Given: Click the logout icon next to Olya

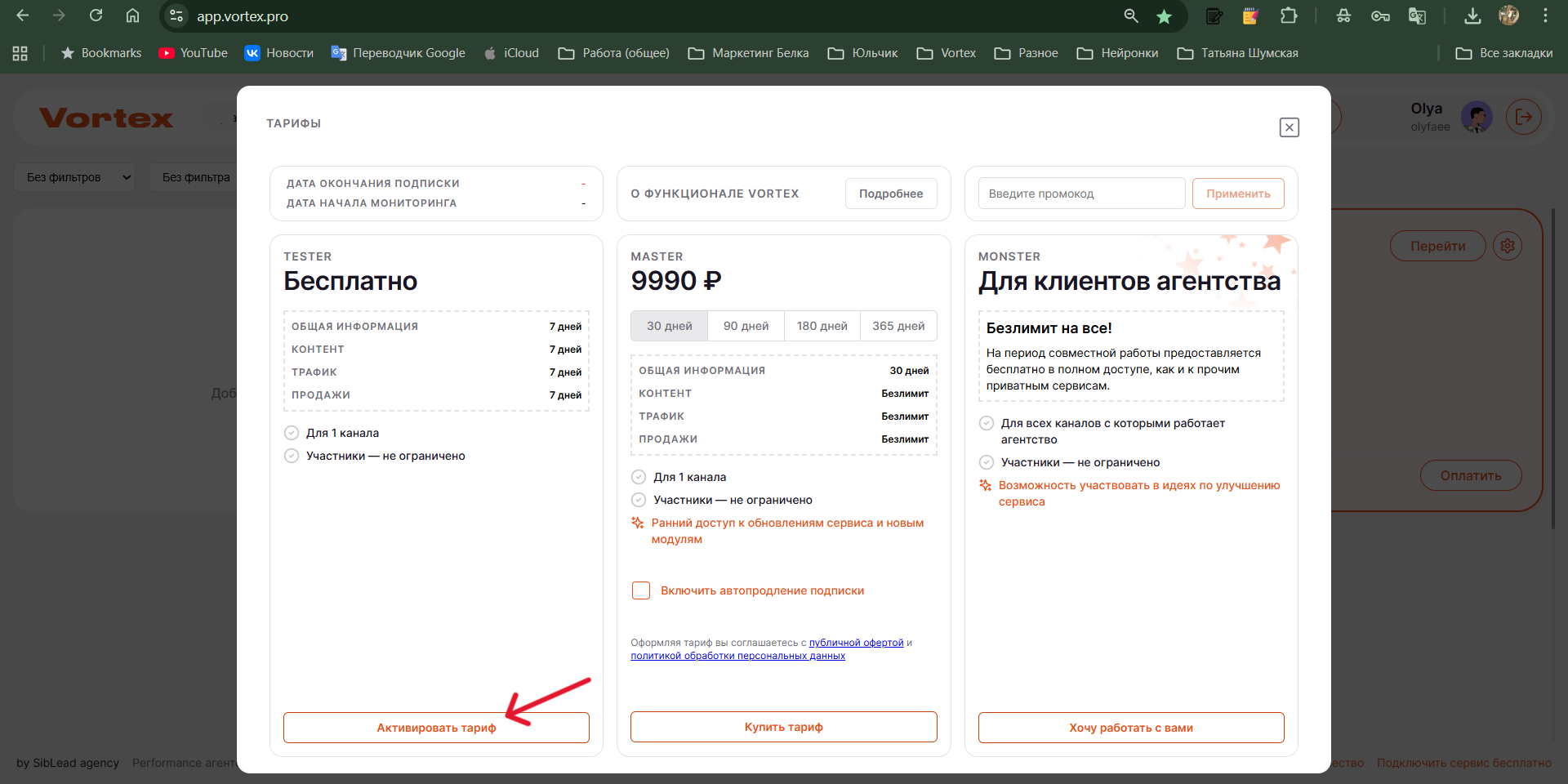Looking at the screenshot, I should coord(1524,117).
